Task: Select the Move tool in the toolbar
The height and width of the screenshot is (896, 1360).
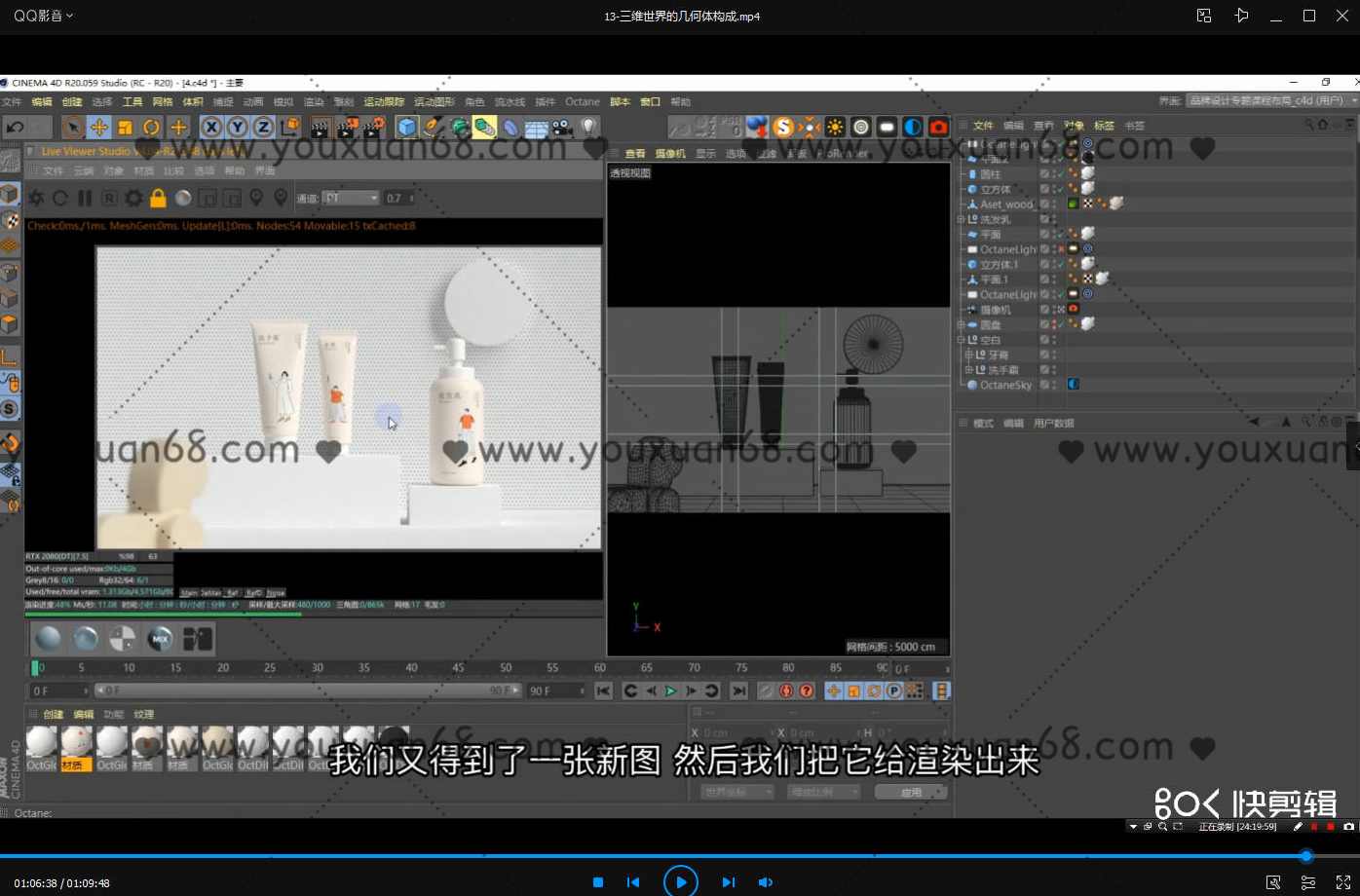Action: coord(99,127)
